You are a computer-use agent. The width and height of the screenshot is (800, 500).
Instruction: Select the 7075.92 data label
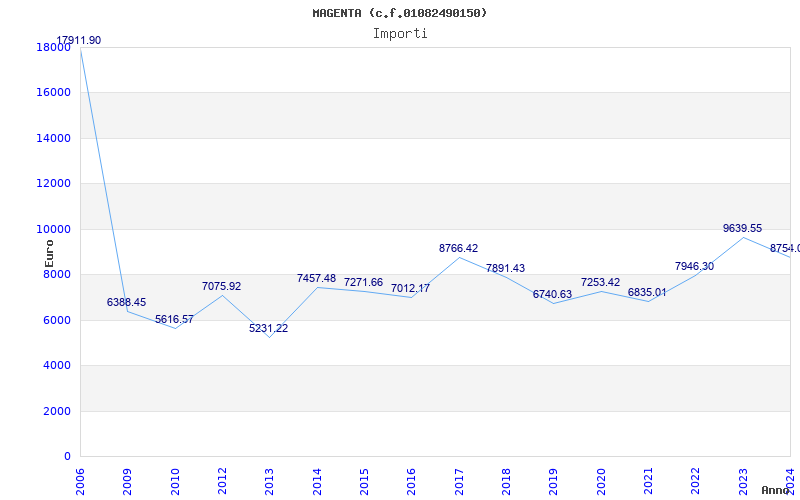pos(221,286)
